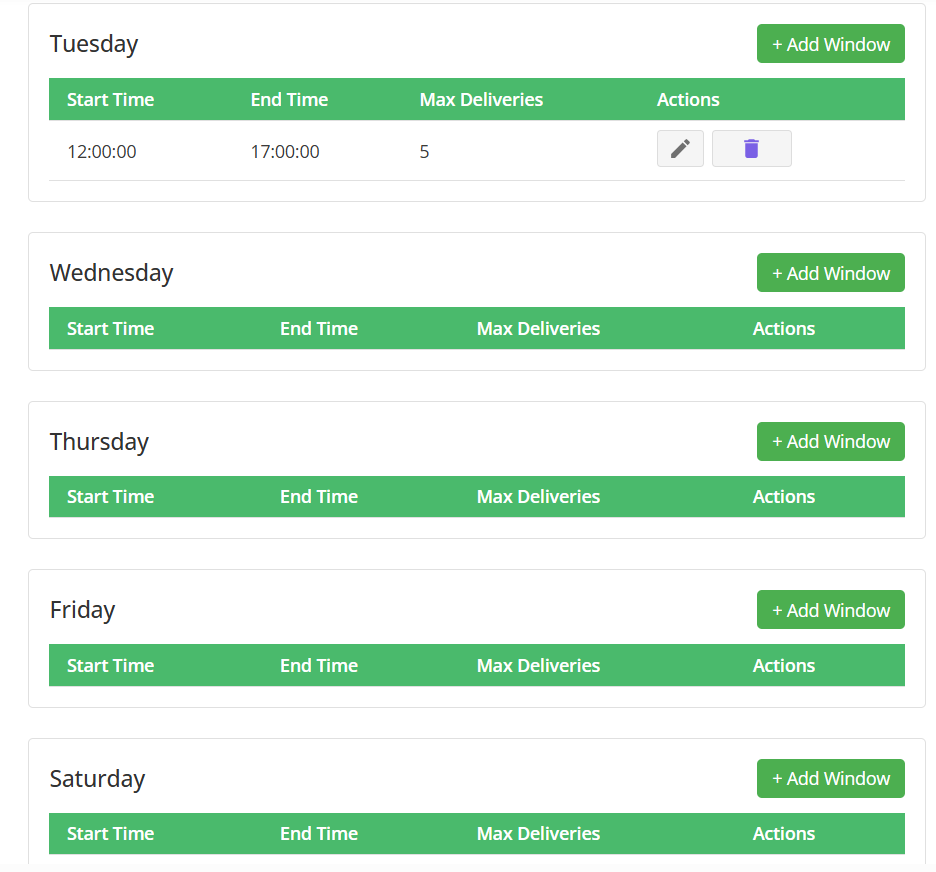
Task: Click the Tuesday max deliveries value 5
Action: coord(424,152)
